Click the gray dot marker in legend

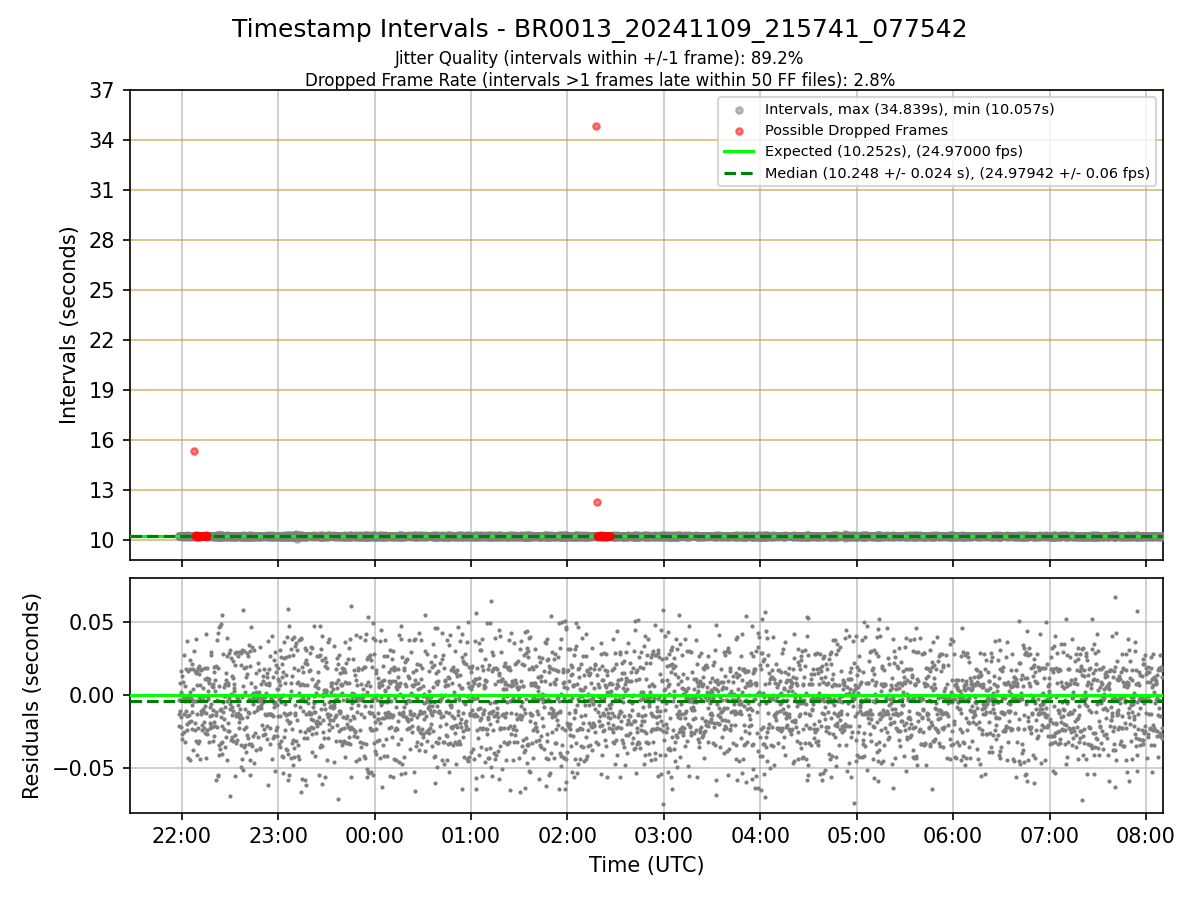739,109
